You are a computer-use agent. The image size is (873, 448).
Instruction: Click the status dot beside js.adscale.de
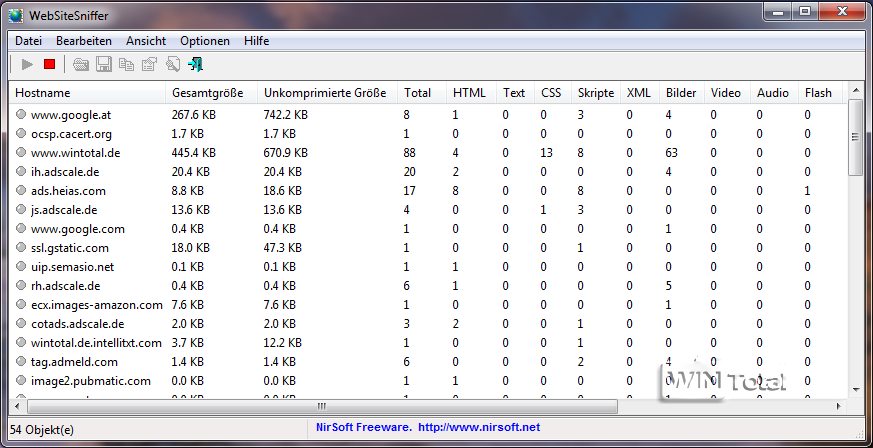(x=21, y=209)
